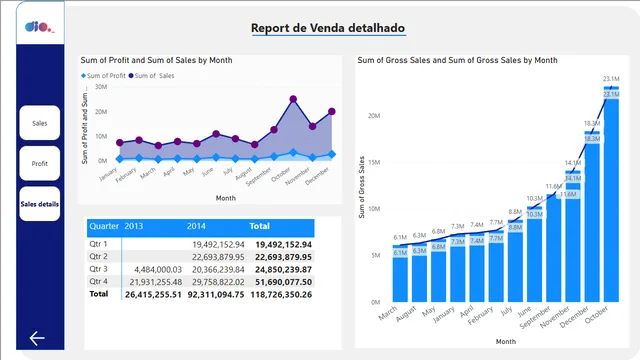Image resolution: width=640 pixels, height=360 pixels.
Task: Click the Sum of Sales legend marker
Action: click(131, 76)
